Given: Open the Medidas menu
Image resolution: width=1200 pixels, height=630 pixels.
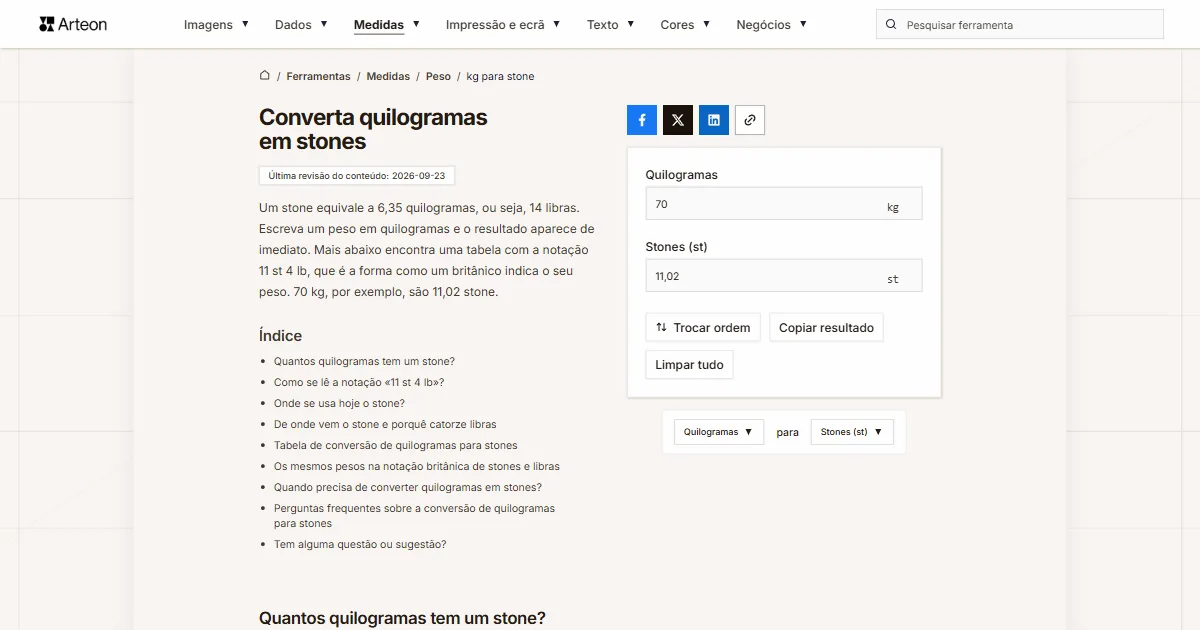Looking at the screenshot, I should [x=386, y=24].
